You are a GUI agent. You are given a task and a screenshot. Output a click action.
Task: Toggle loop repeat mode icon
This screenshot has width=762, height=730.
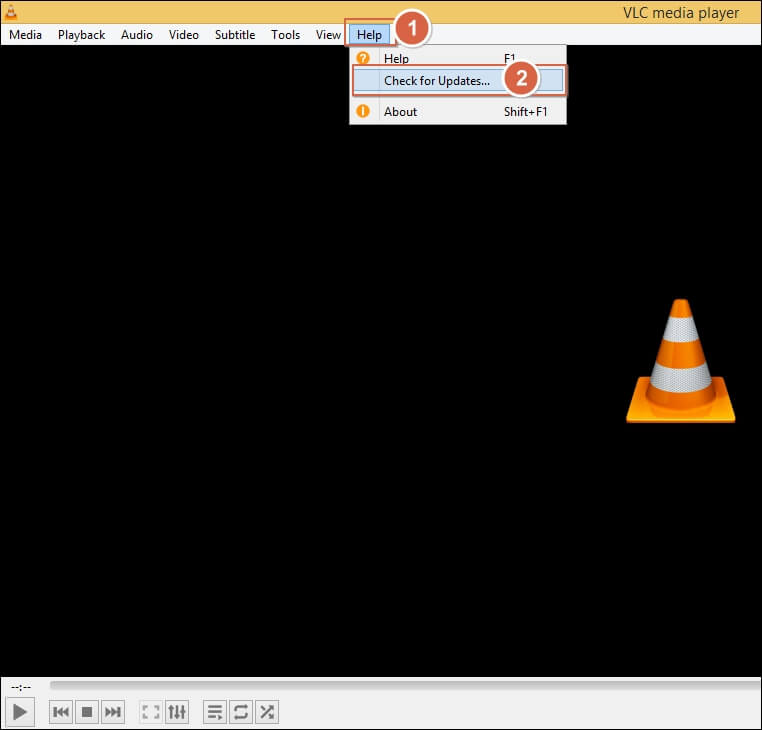(241, 712)
